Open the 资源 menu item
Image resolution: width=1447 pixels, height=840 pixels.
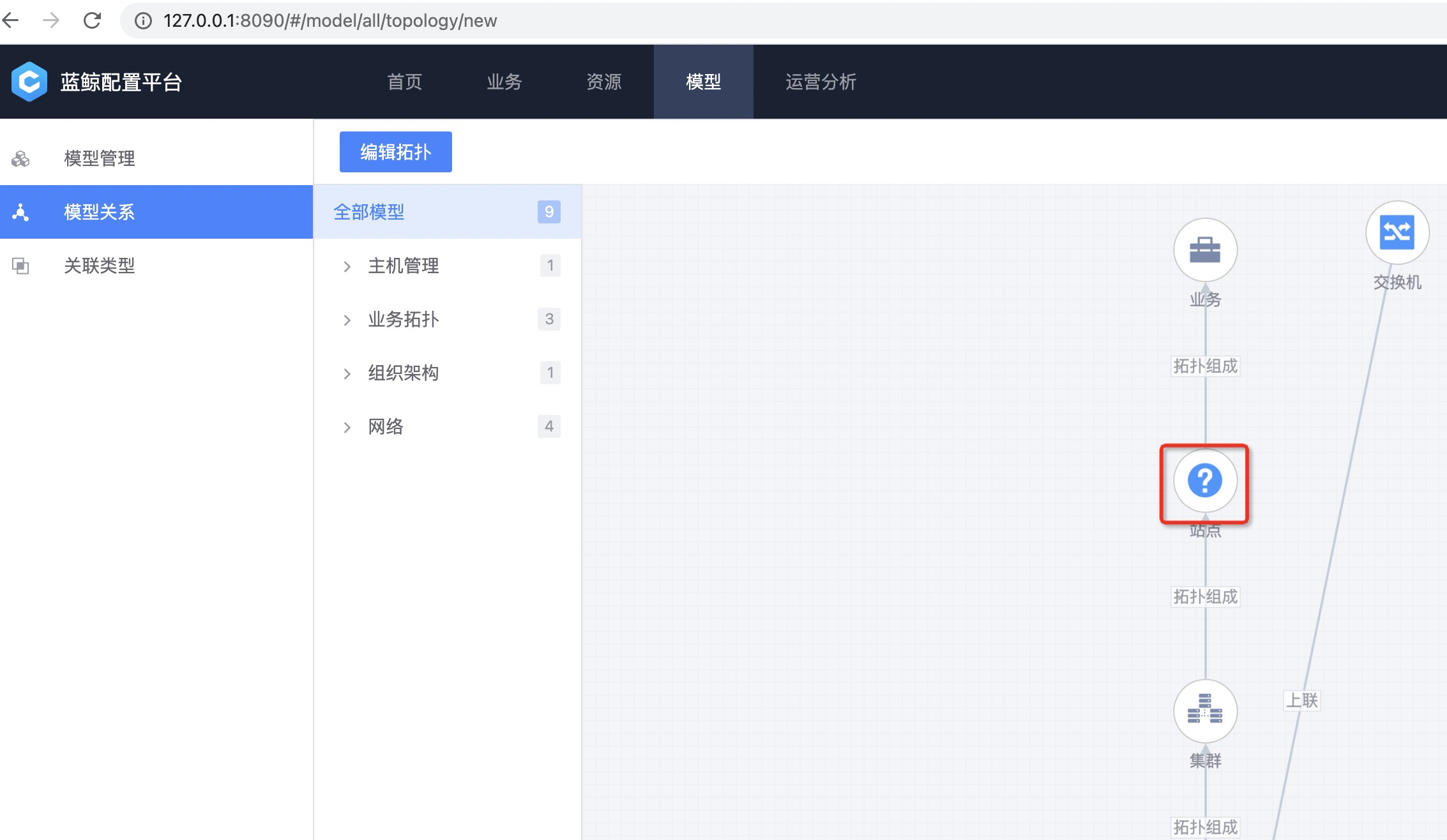click(603, 82)
